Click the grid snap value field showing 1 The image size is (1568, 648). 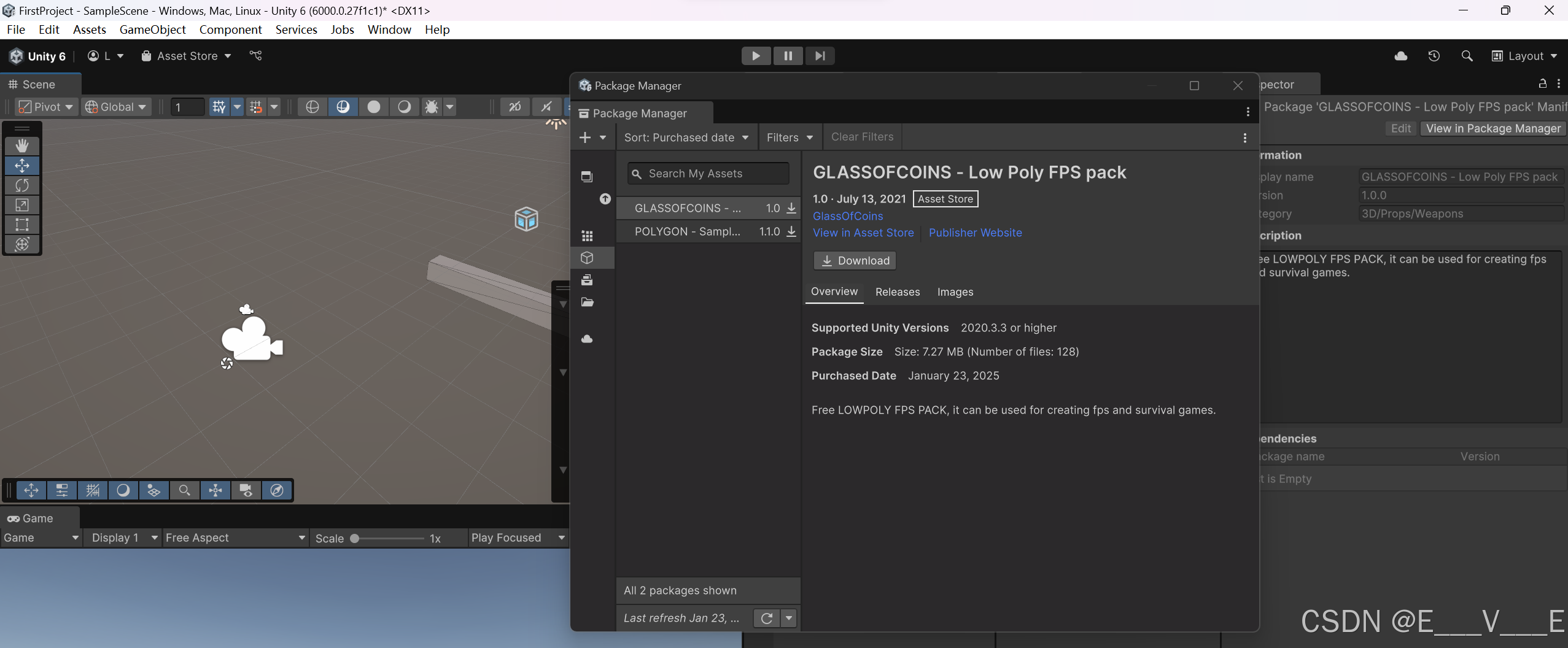pyautogui.click(x=187, y=107)
